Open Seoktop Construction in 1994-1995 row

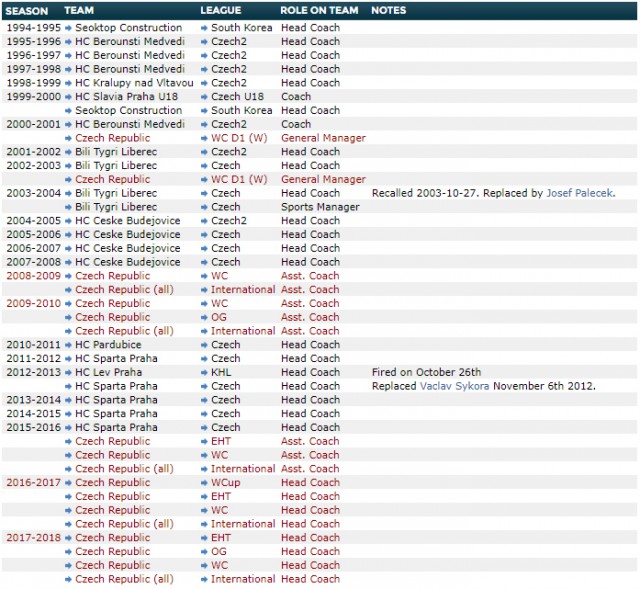(129, 28)
